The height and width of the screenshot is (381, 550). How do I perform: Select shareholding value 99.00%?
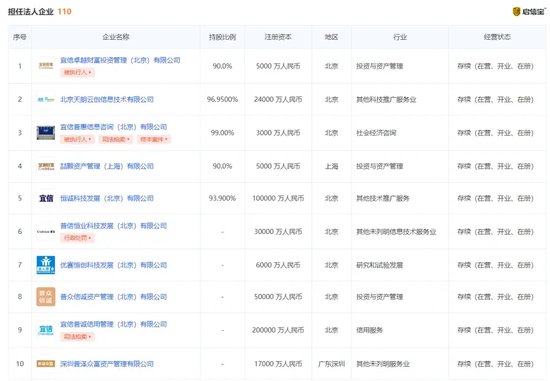pyautogui.click(x=222, y=133)
